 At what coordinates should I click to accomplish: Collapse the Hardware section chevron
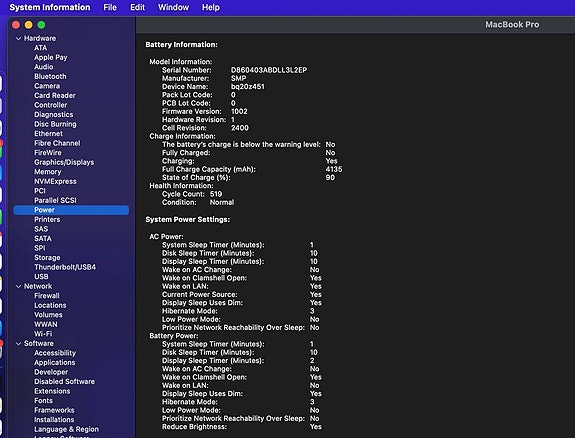point(18,39)
